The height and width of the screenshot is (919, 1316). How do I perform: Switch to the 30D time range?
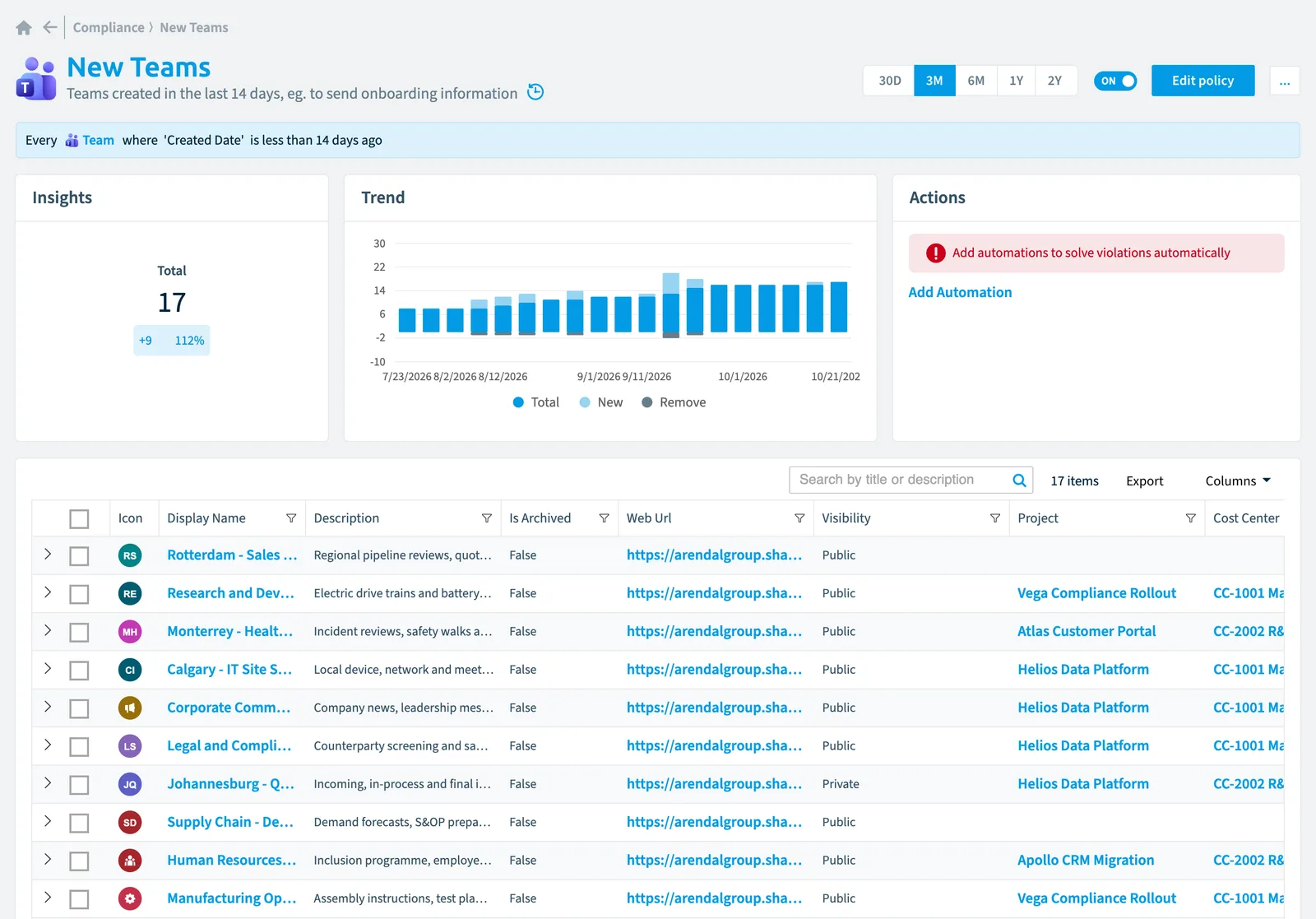coord(889,81)
